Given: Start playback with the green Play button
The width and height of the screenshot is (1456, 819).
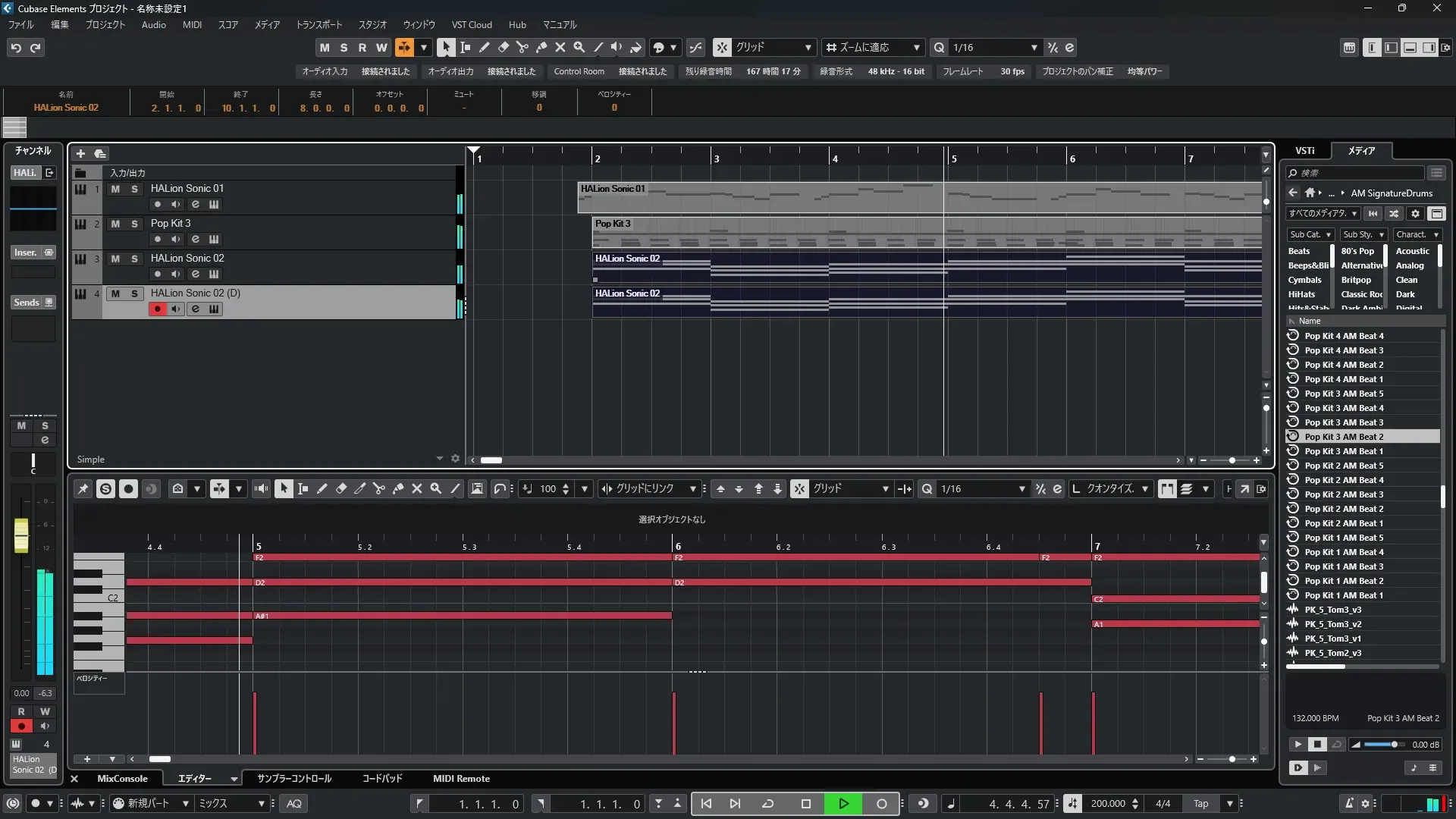Looking at the screenshot, I should coord(843,804).
